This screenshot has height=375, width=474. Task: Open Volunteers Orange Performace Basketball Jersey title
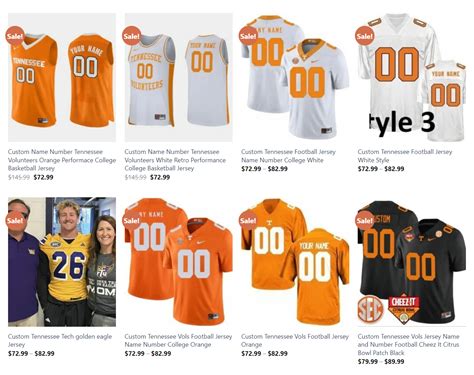(x=62, y=160)
